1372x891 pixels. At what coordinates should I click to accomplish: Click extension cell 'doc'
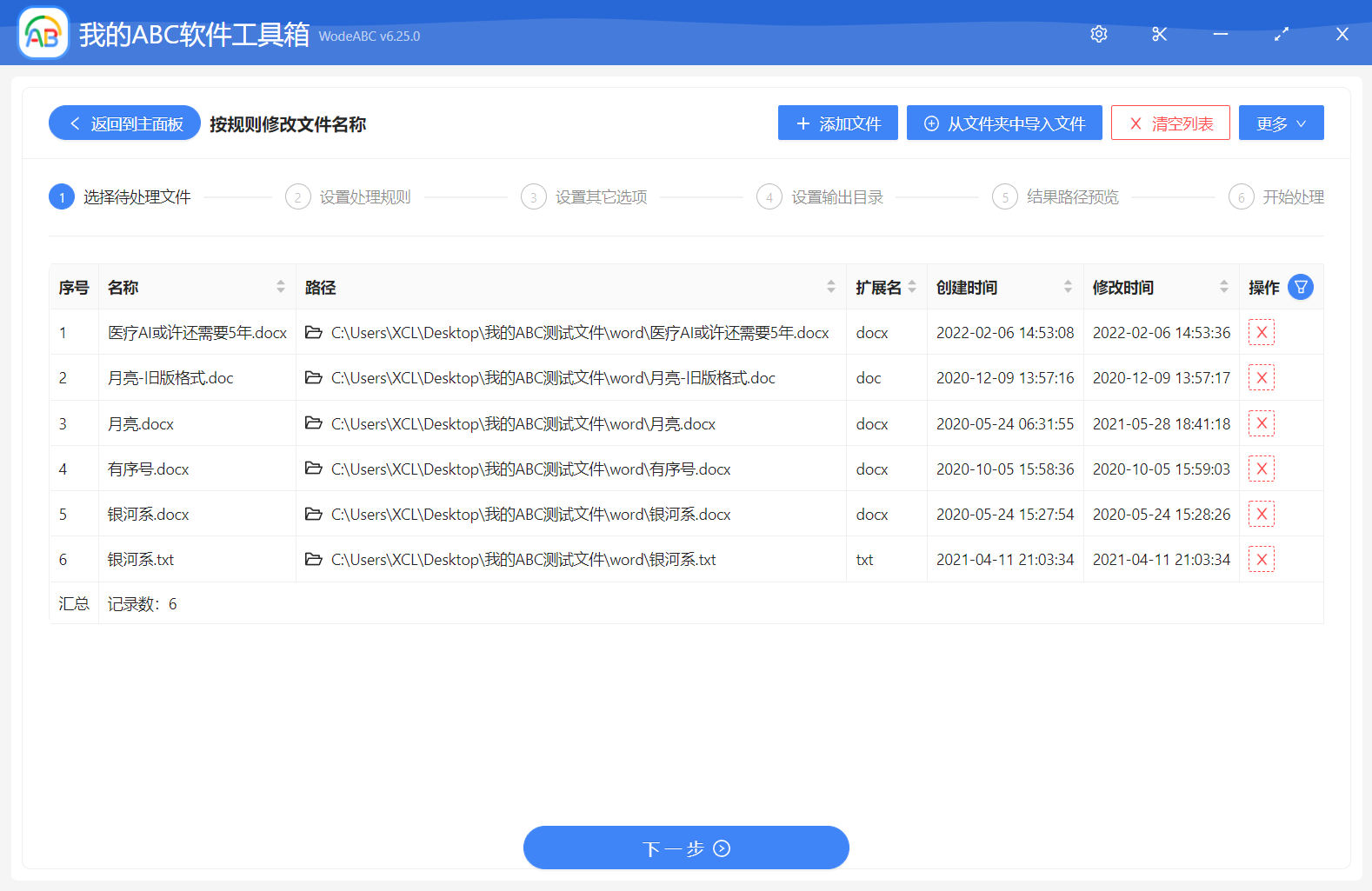coord(869,377)
